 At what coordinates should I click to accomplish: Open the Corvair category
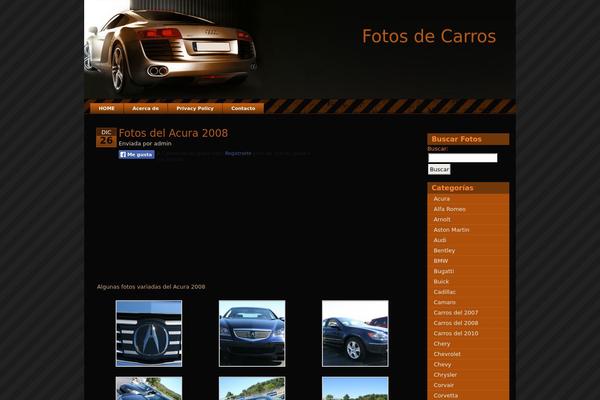443,385
